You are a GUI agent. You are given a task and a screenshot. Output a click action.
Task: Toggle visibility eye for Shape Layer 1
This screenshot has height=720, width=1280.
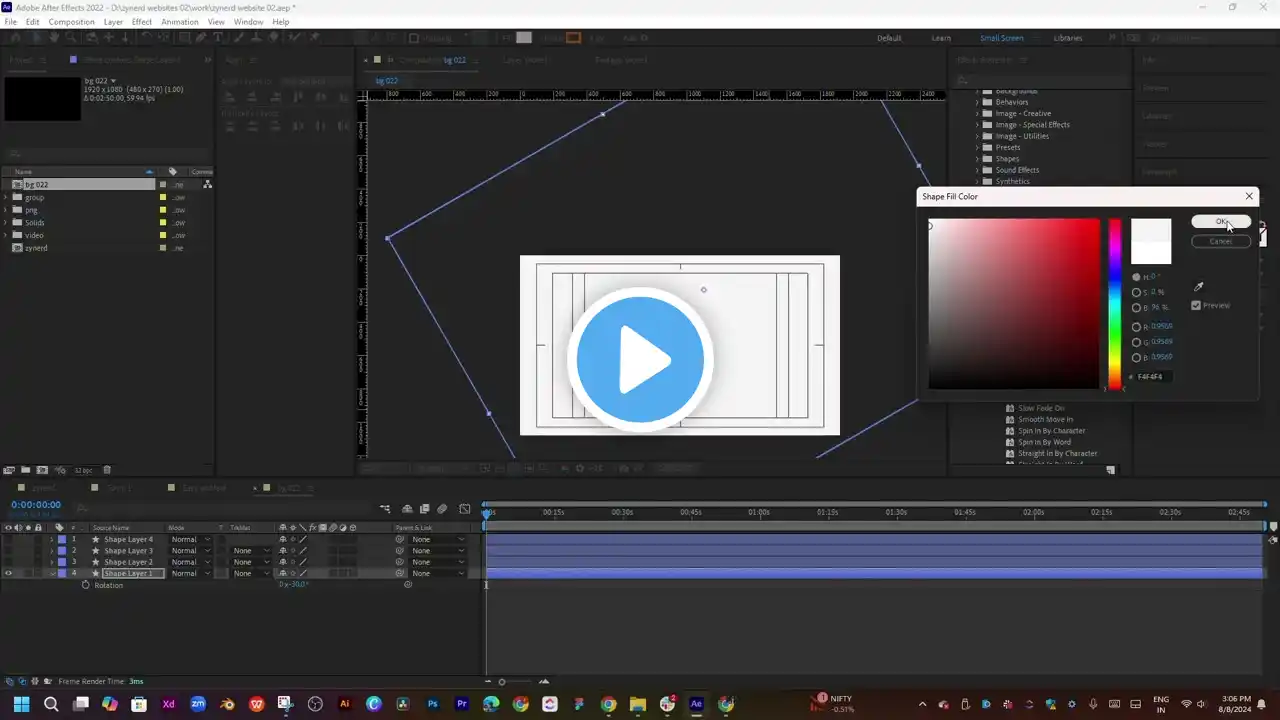tap(8, 574)
